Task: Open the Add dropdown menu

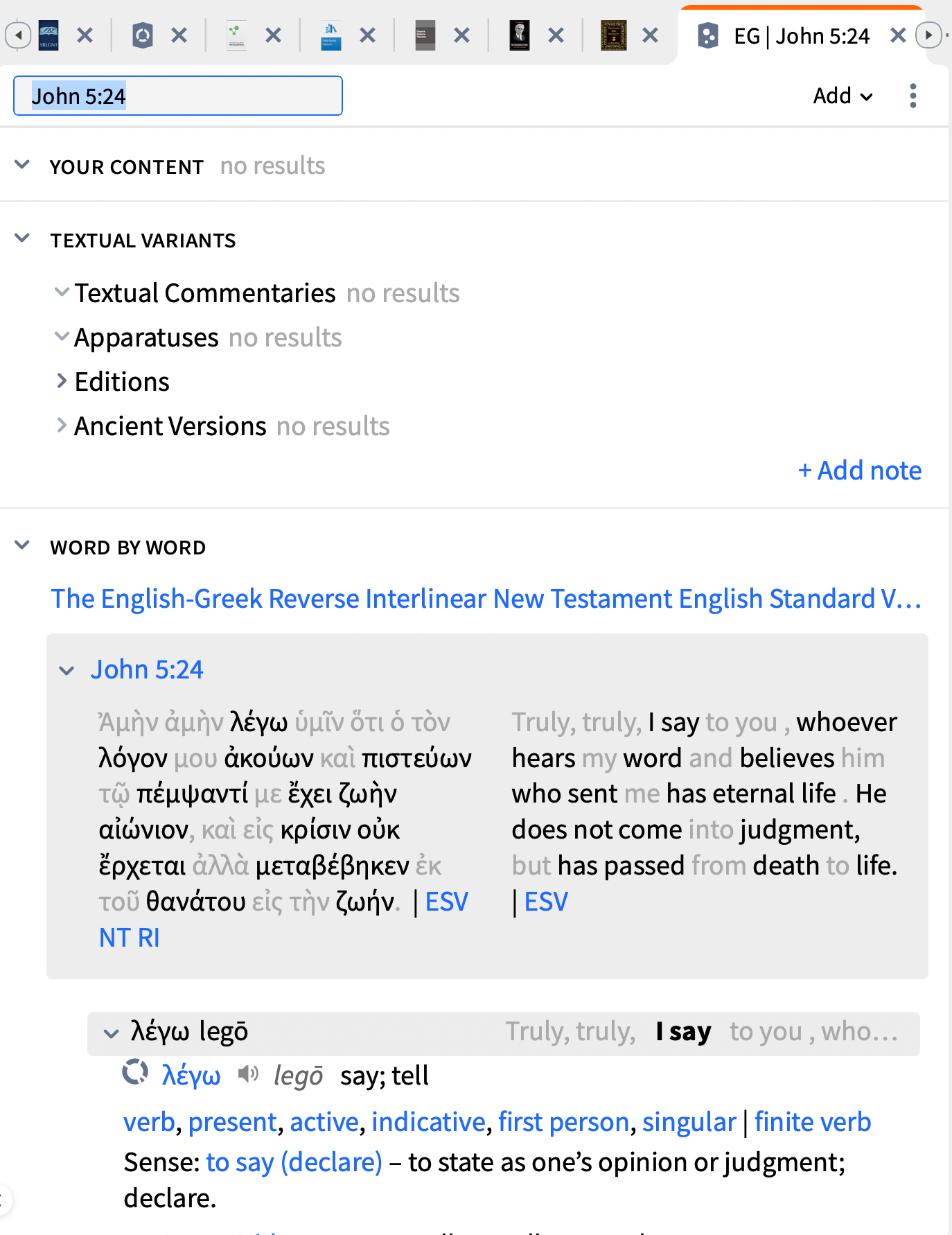Action: click(x=843, y=96)
